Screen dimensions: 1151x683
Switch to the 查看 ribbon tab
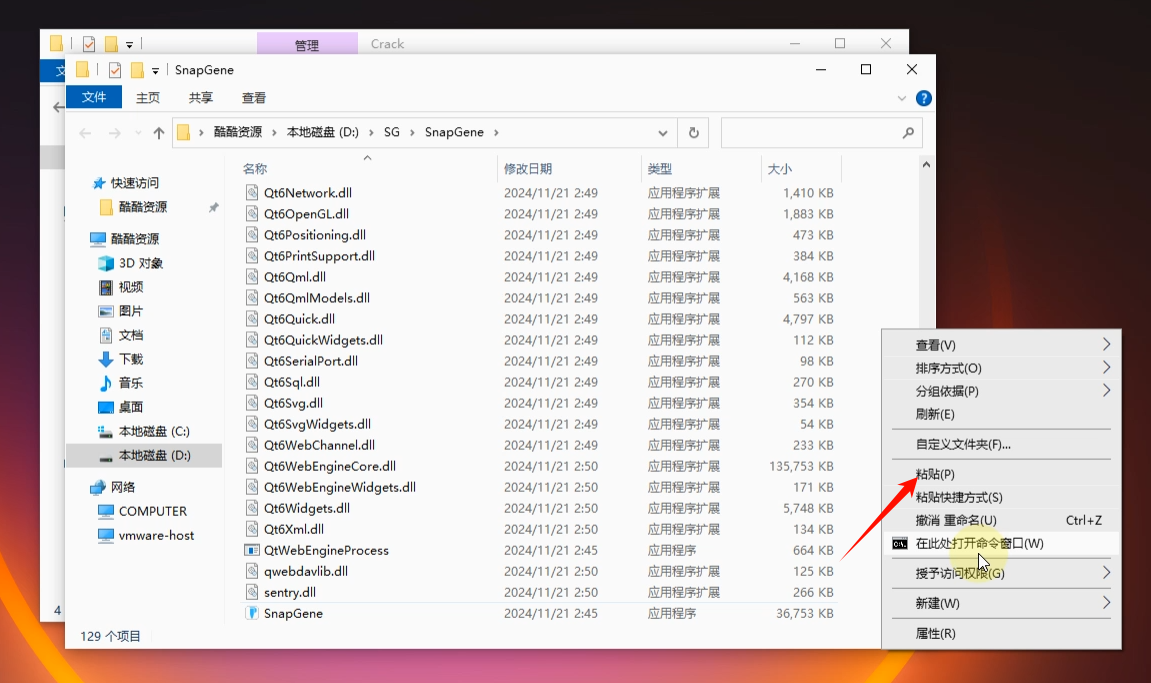coord(254,98)
